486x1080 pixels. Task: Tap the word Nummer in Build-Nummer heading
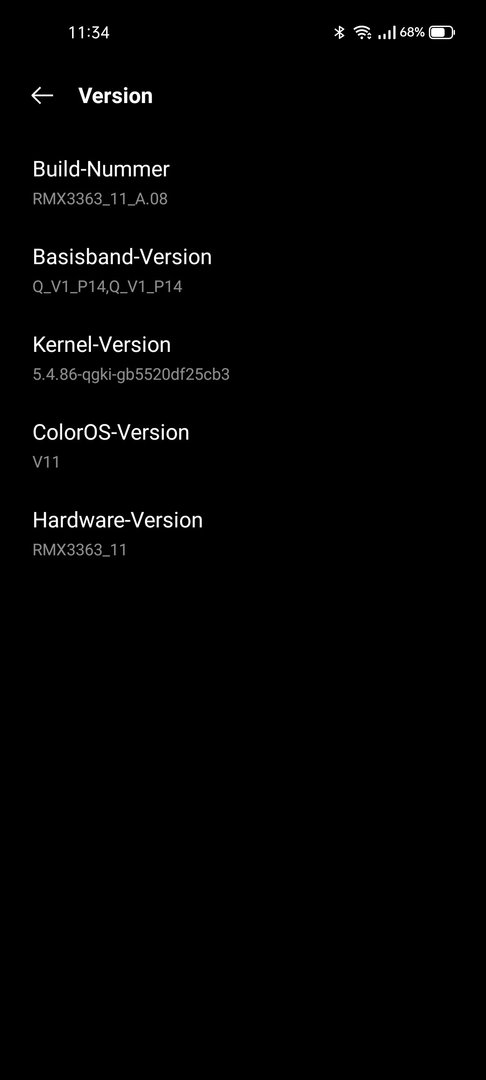point(130,169)
